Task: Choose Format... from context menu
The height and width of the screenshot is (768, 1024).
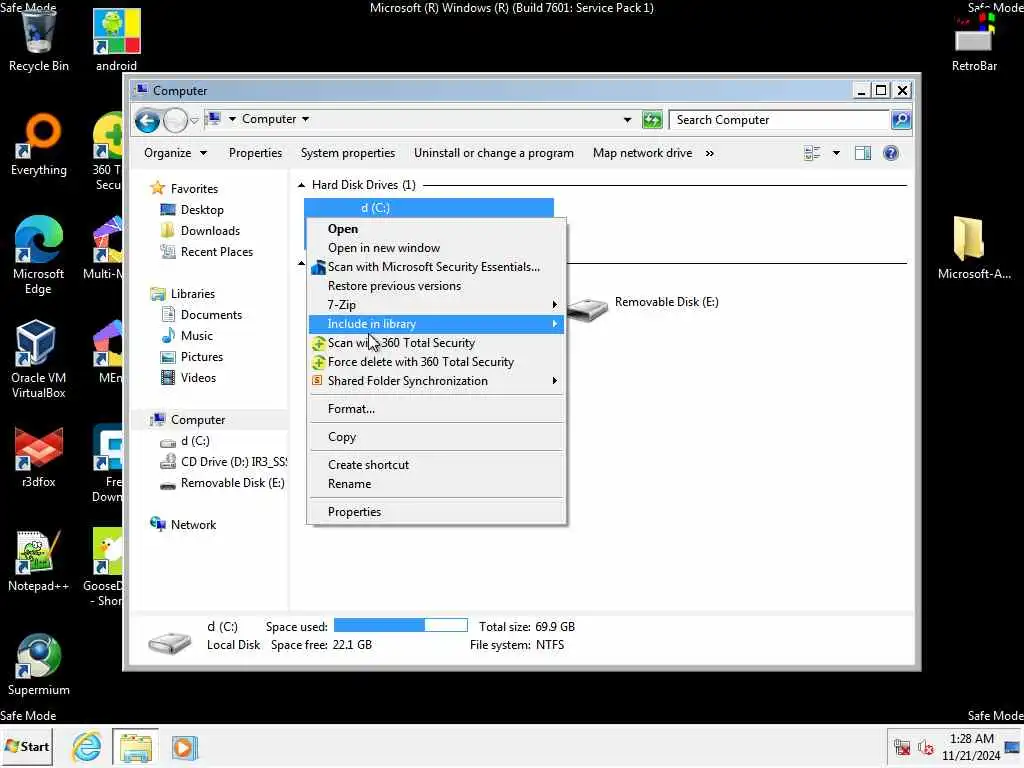Action: 436,409
